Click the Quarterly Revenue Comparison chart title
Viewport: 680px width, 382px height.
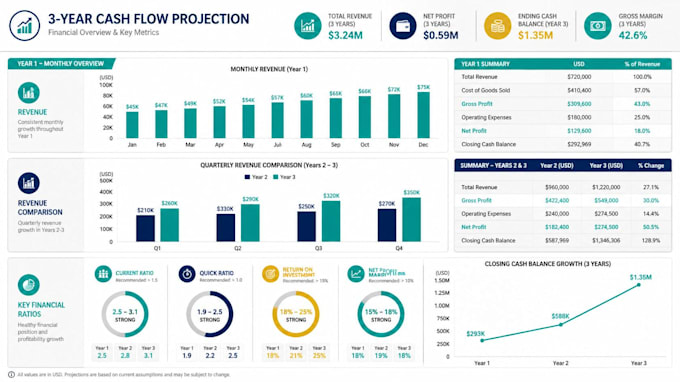[x=269, y=165]
